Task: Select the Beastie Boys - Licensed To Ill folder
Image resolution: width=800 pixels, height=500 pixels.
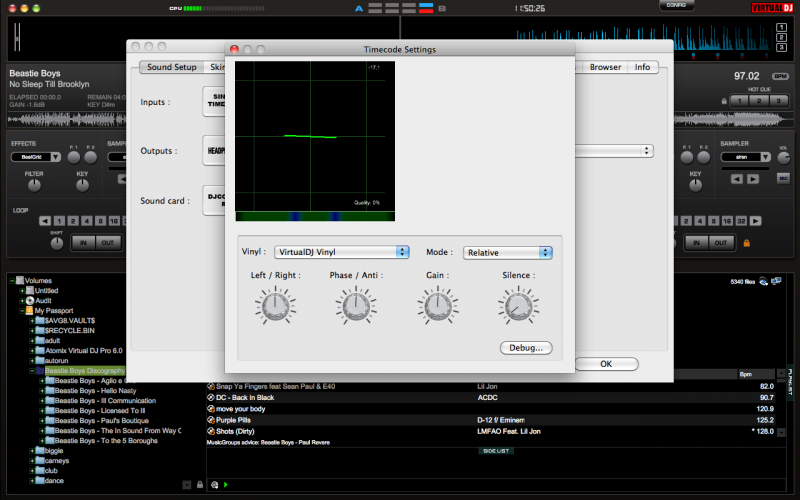Action: [x=99, y=411]
